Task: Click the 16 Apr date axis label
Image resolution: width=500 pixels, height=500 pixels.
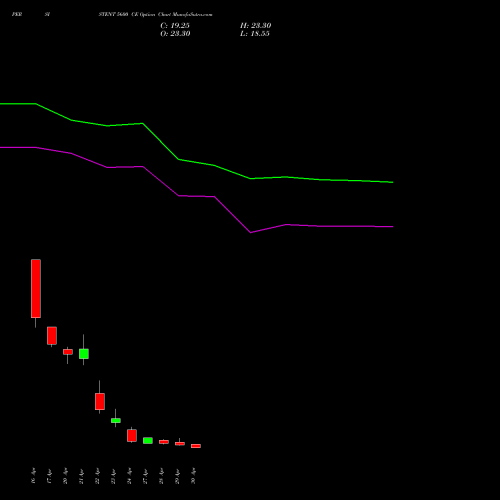Action: pyautogui.click(x=33, y=476)
